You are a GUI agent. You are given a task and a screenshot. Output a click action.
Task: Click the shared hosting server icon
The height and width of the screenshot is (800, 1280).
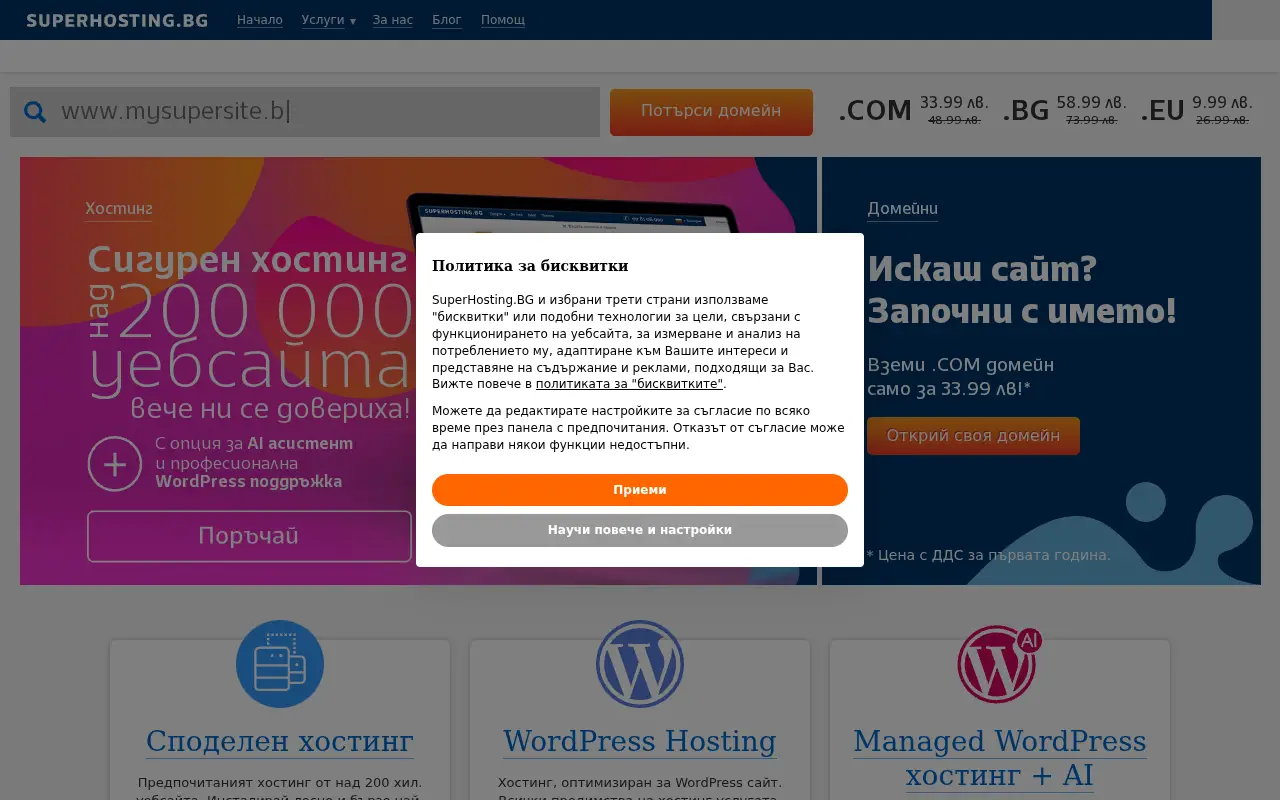coord(280,664)
